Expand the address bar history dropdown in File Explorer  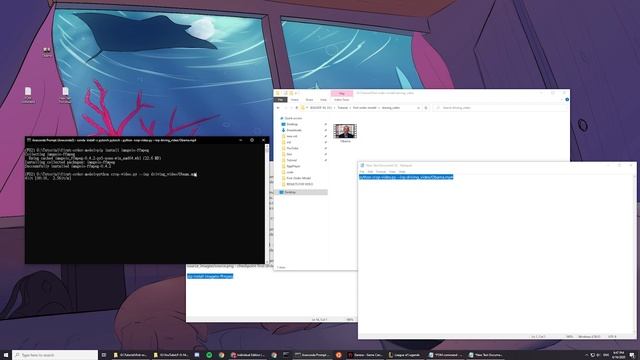(x=418, y=108)
